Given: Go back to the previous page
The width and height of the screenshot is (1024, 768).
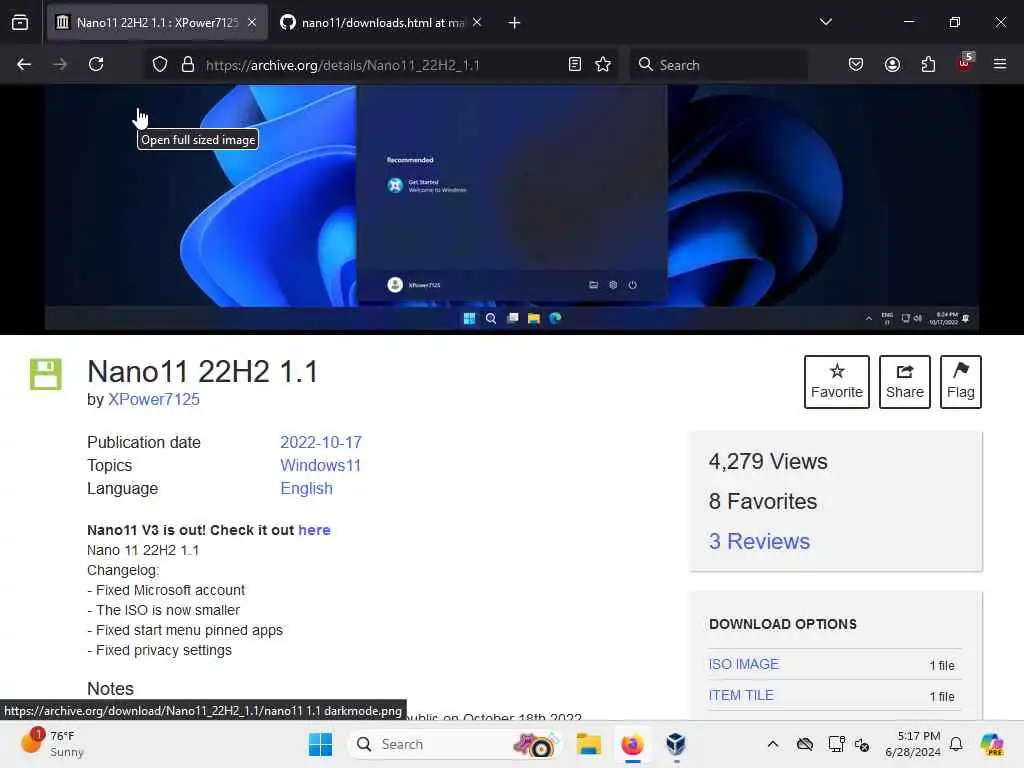Looking at the screenshot, I should 24,64.
